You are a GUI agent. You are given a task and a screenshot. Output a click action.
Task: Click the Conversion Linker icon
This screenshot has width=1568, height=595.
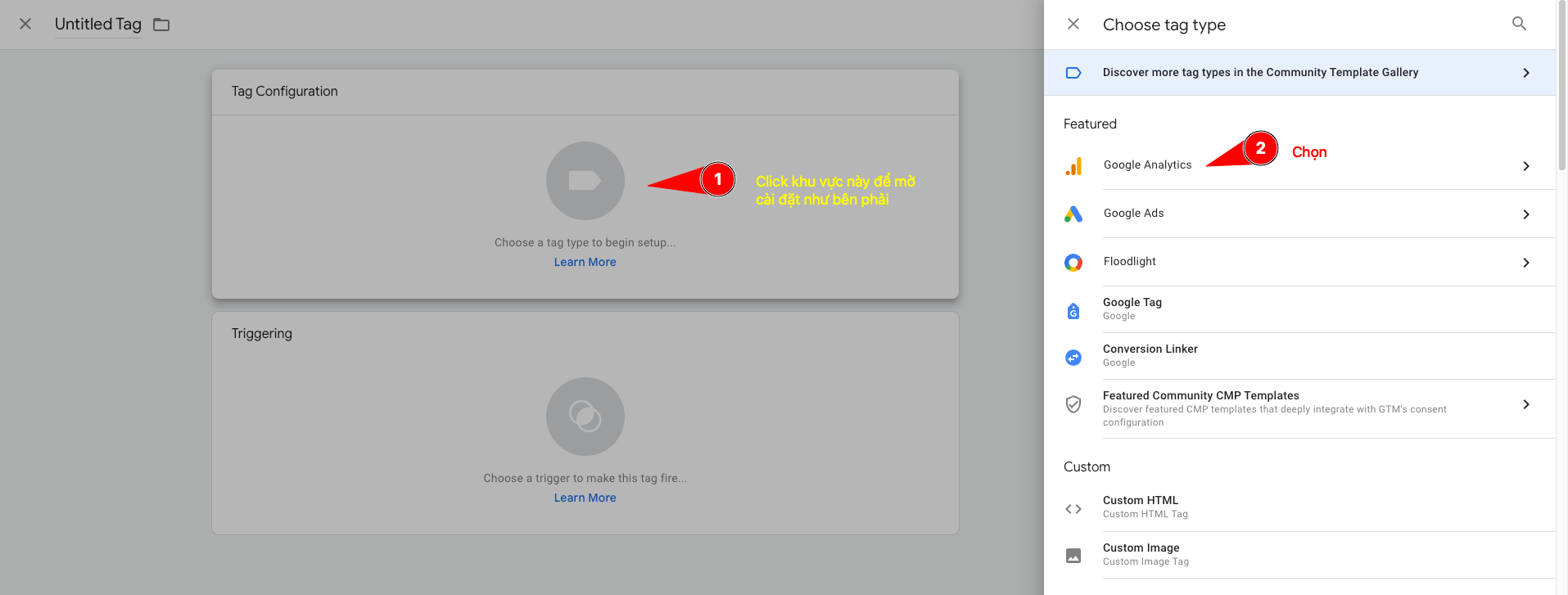click(1073, 358)
